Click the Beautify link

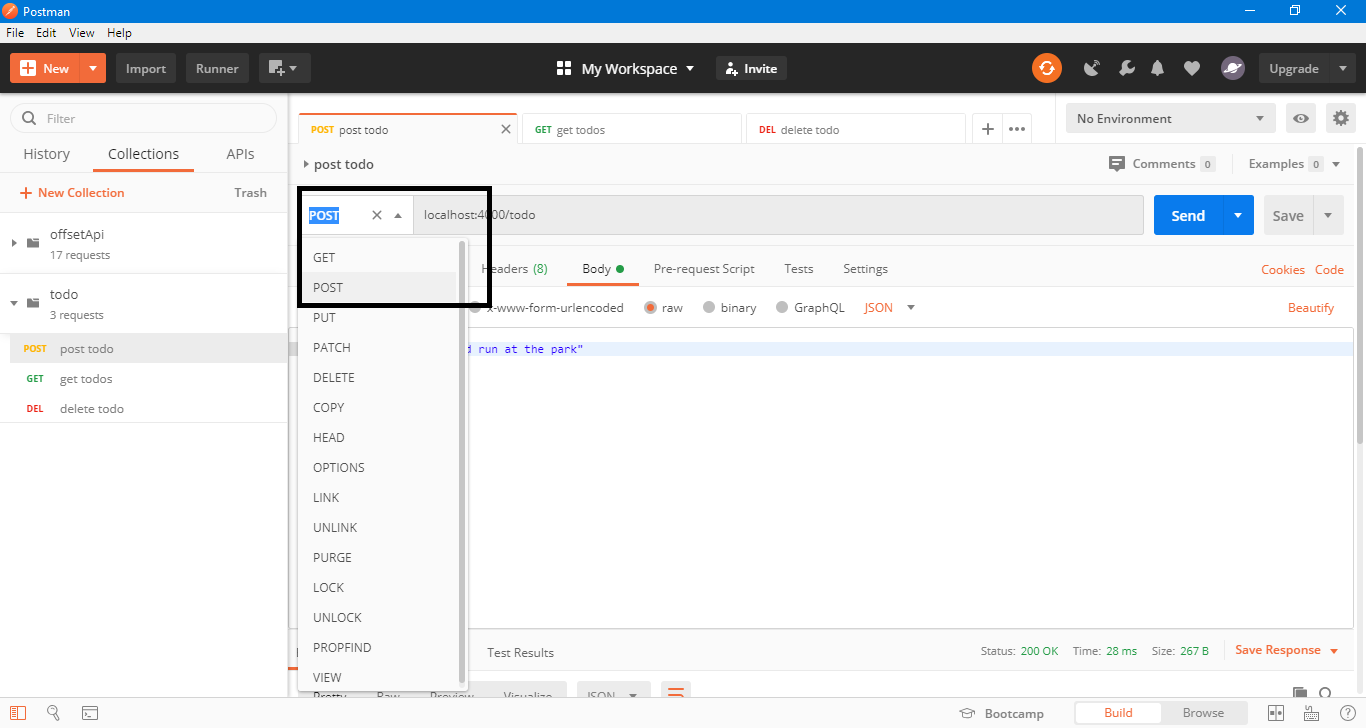[1310, 307]
